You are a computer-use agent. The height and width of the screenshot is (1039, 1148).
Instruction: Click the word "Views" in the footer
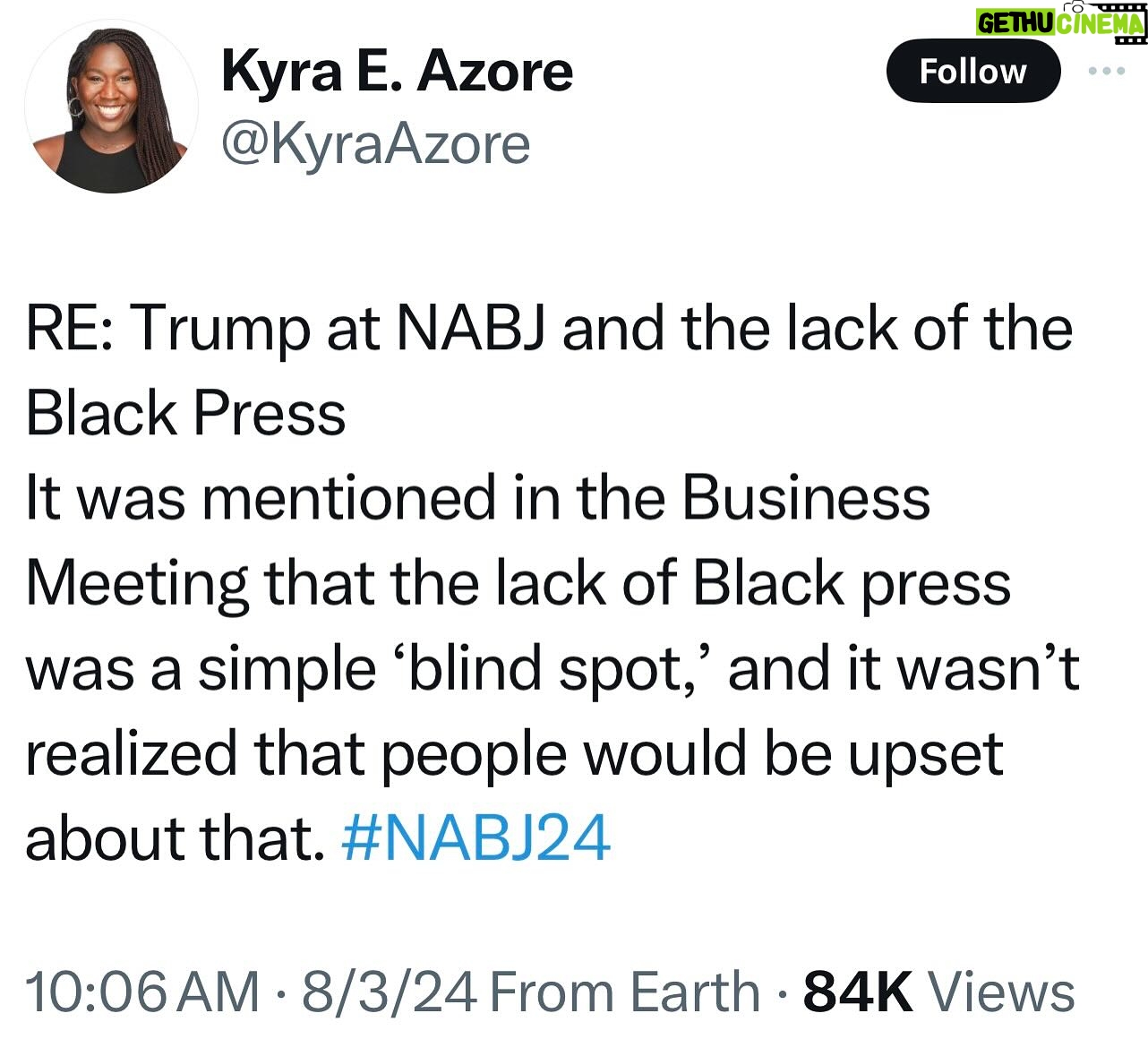1001,992
